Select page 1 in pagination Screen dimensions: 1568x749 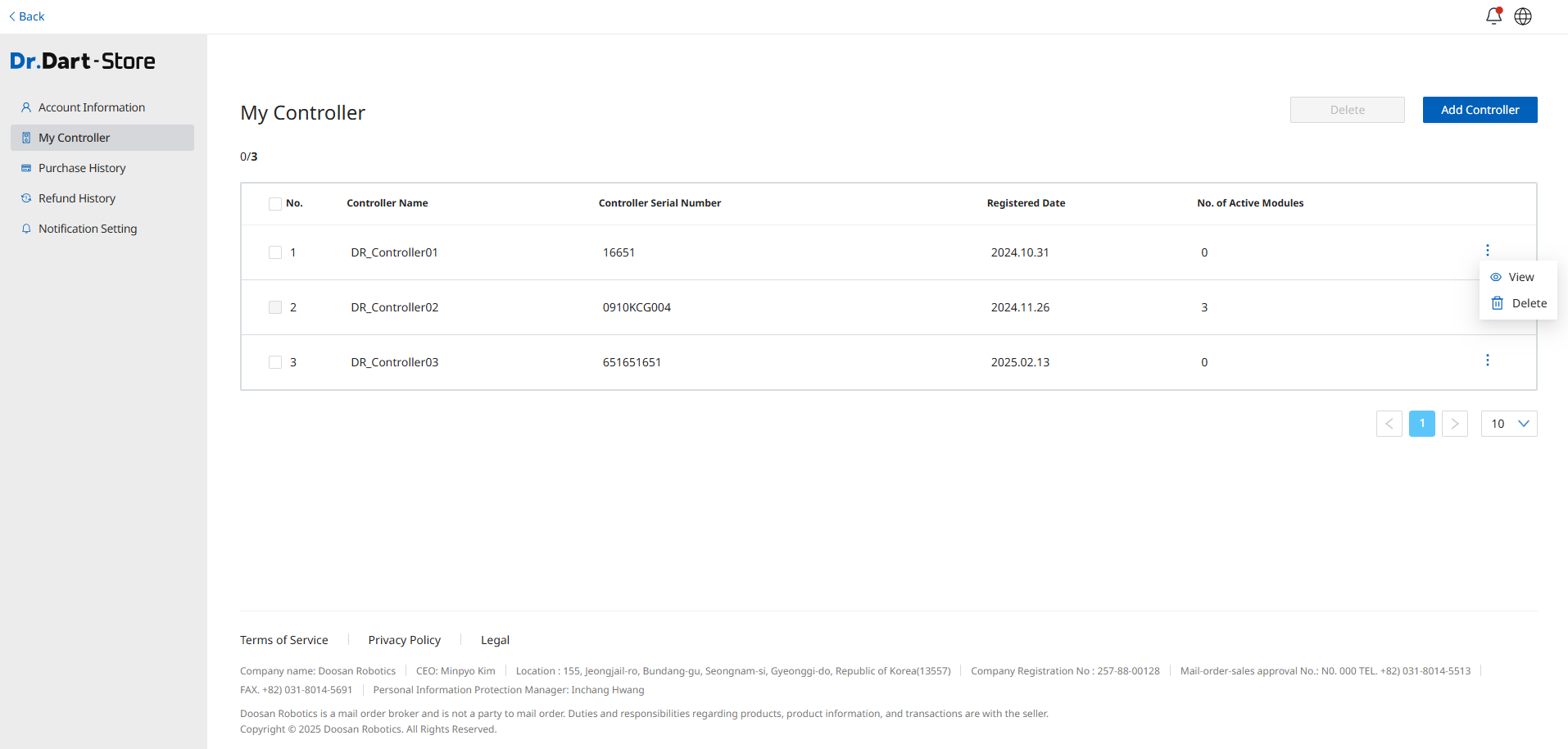[x=1422, y=424]
